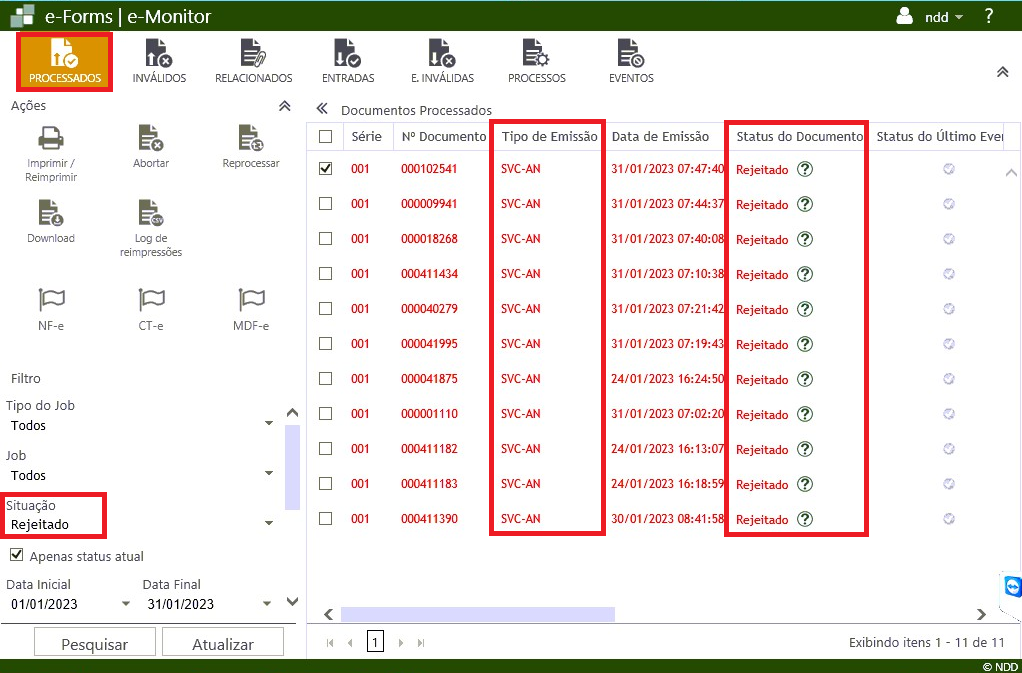Check the row for document 000041995
1022x673 pixels.
[x=325, y=344]
